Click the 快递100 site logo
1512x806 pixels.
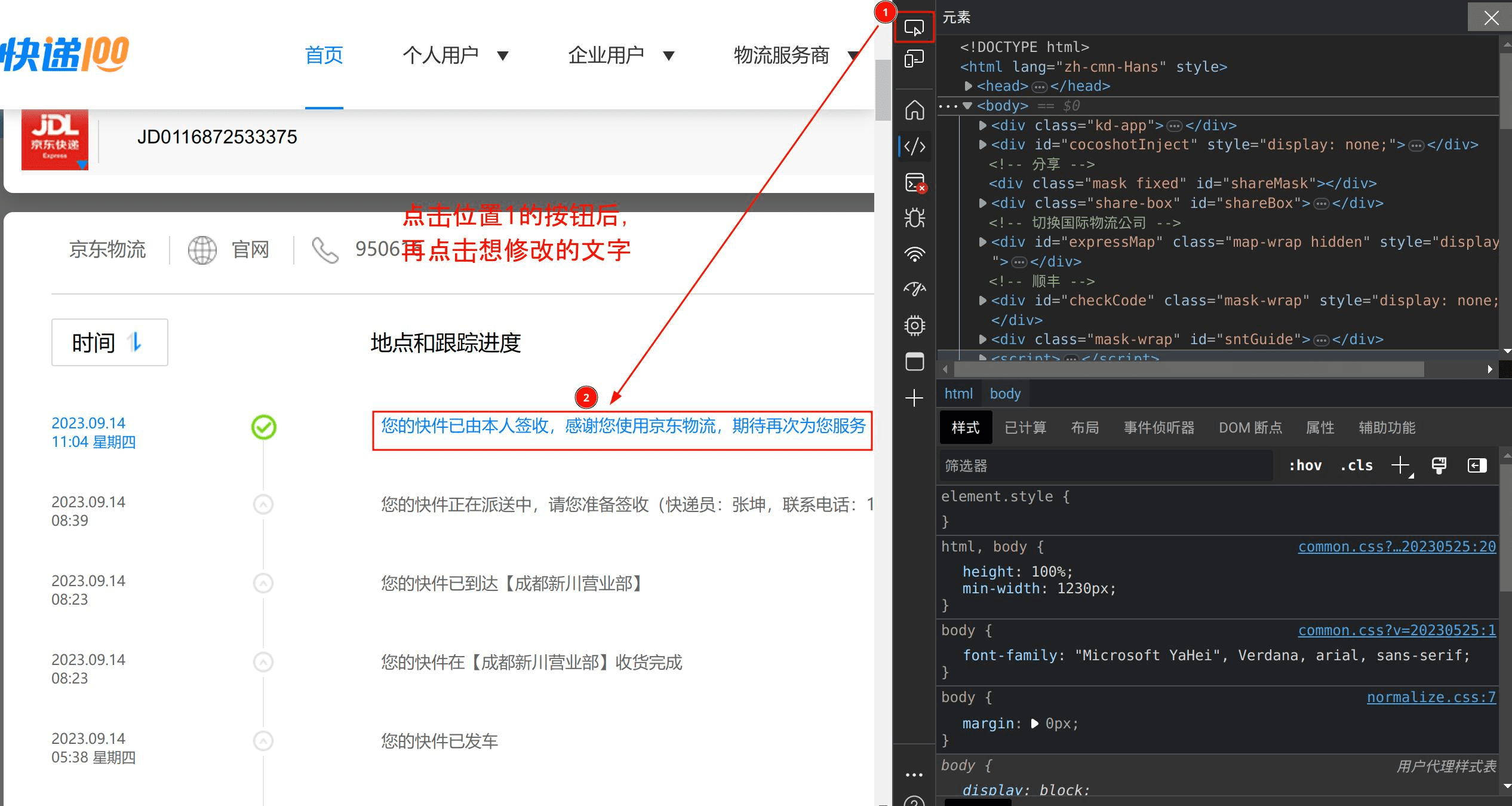(x=64, y=55)
